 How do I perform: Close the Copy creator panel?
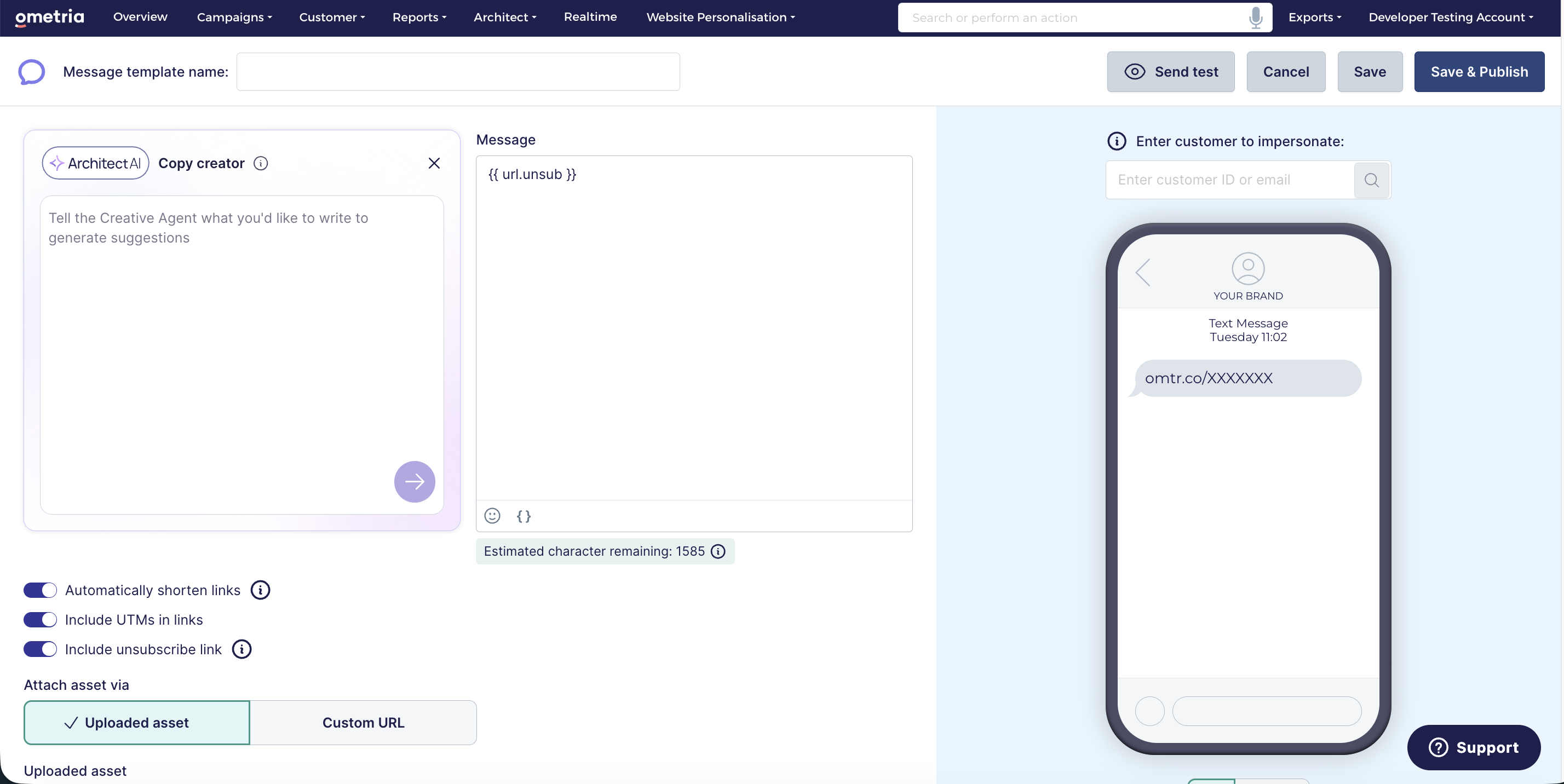(x=434, y=163)
